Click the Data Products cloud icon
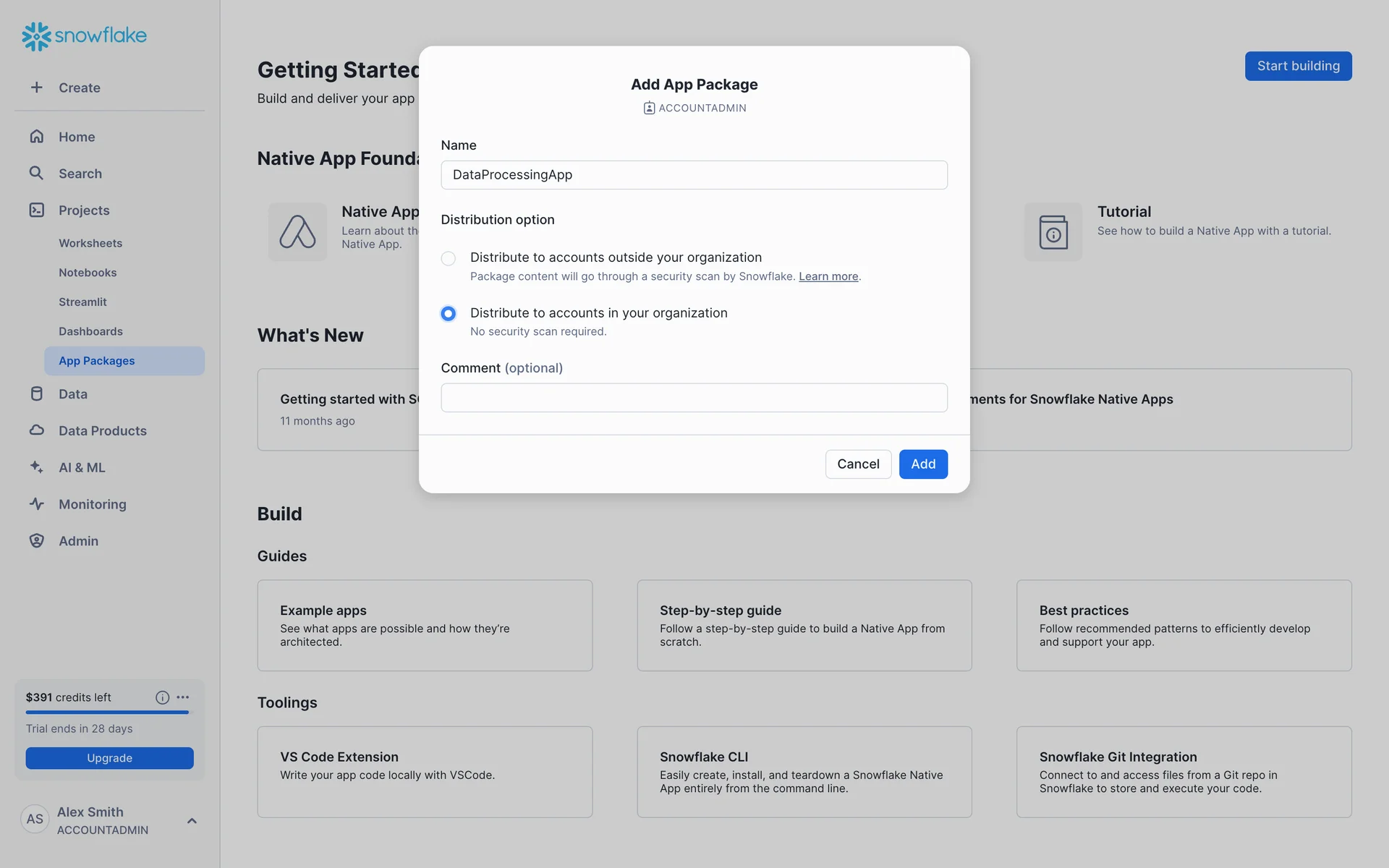This screenshot has width=1389, height=868. click(36, 430)
